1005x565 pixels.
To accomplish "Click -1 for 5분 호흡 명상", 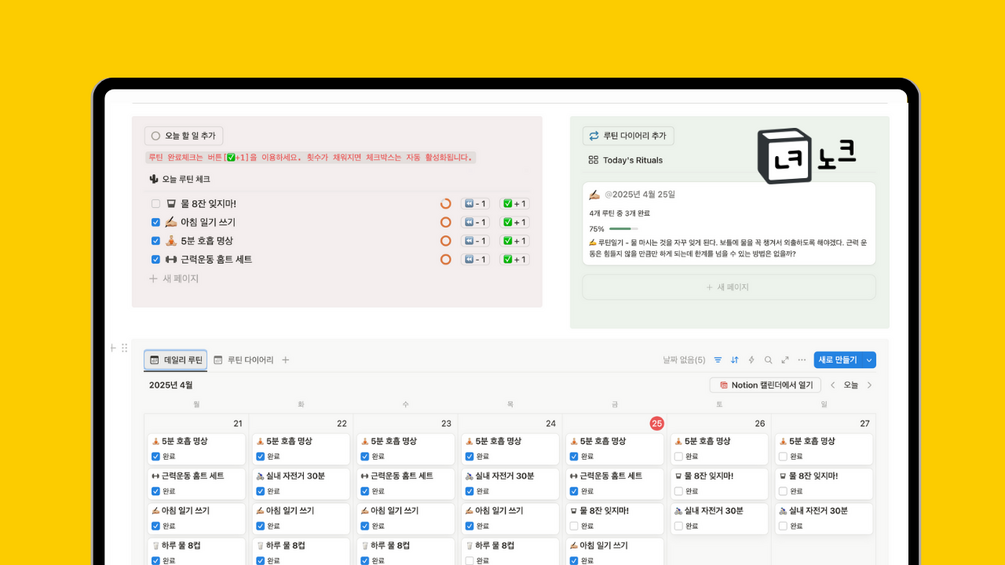I will 475,241.
